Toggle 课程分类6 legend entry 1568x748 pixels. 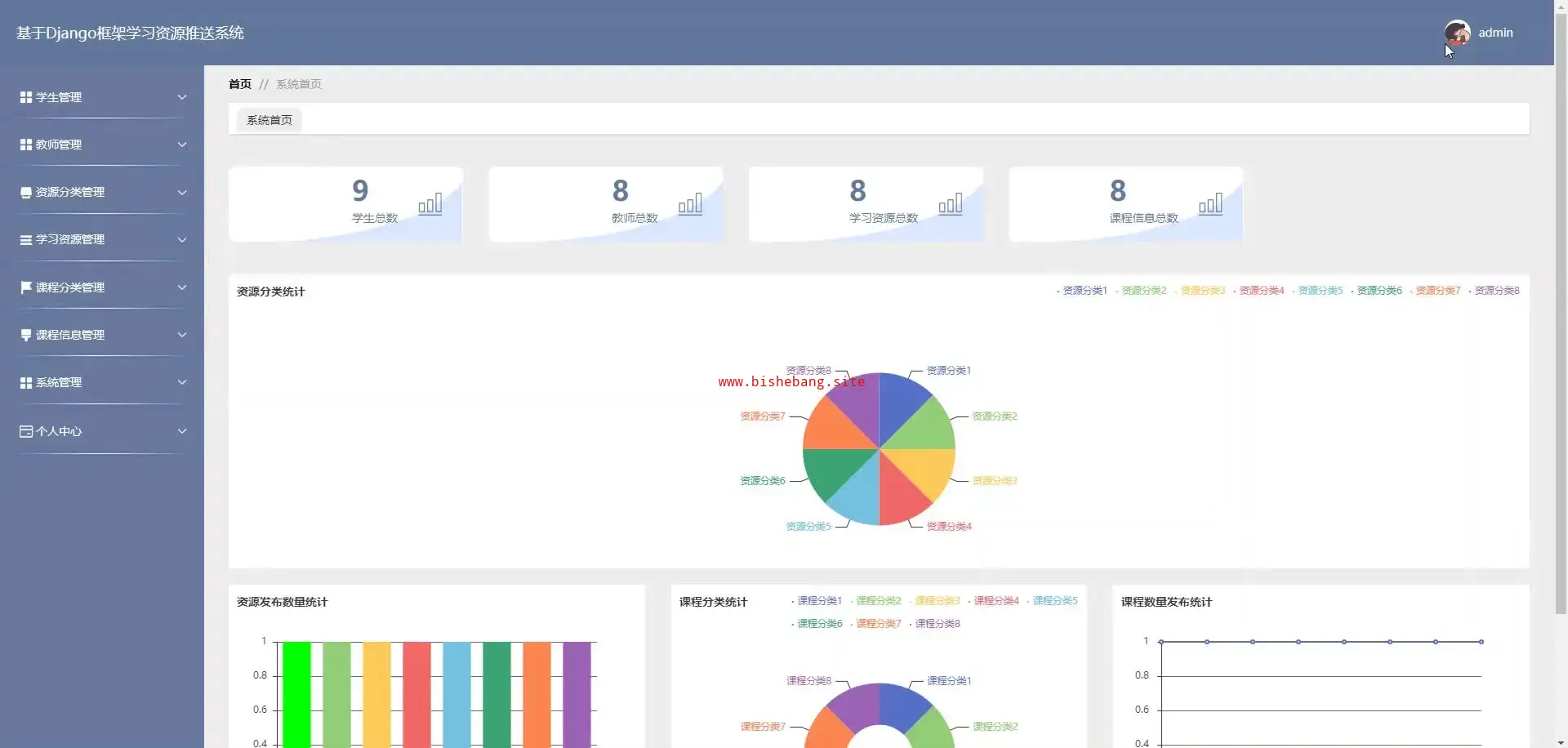[x=817, y=624]
